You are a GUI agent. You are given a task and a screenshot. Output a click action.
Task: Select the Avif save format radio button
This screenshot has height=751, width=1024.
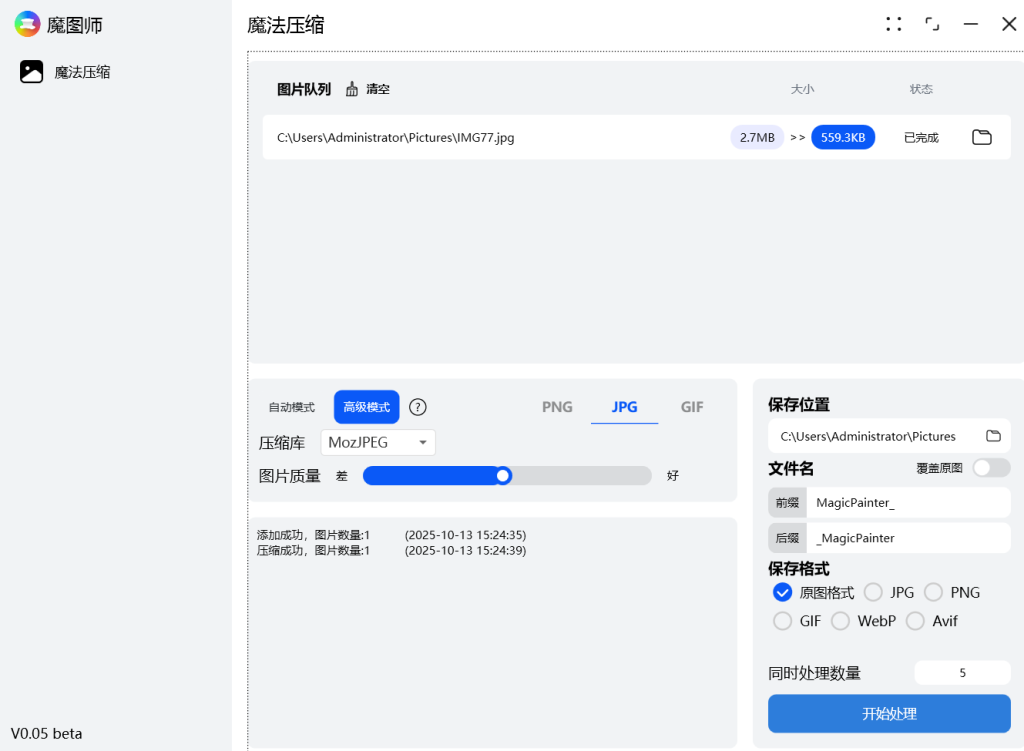click(x=915, y=621)
